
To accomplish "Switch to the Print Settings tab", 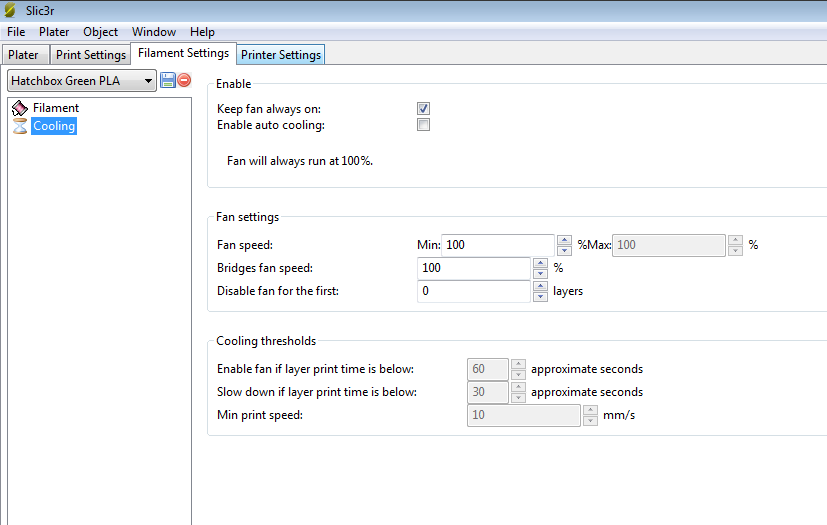I will pos(91,54).
